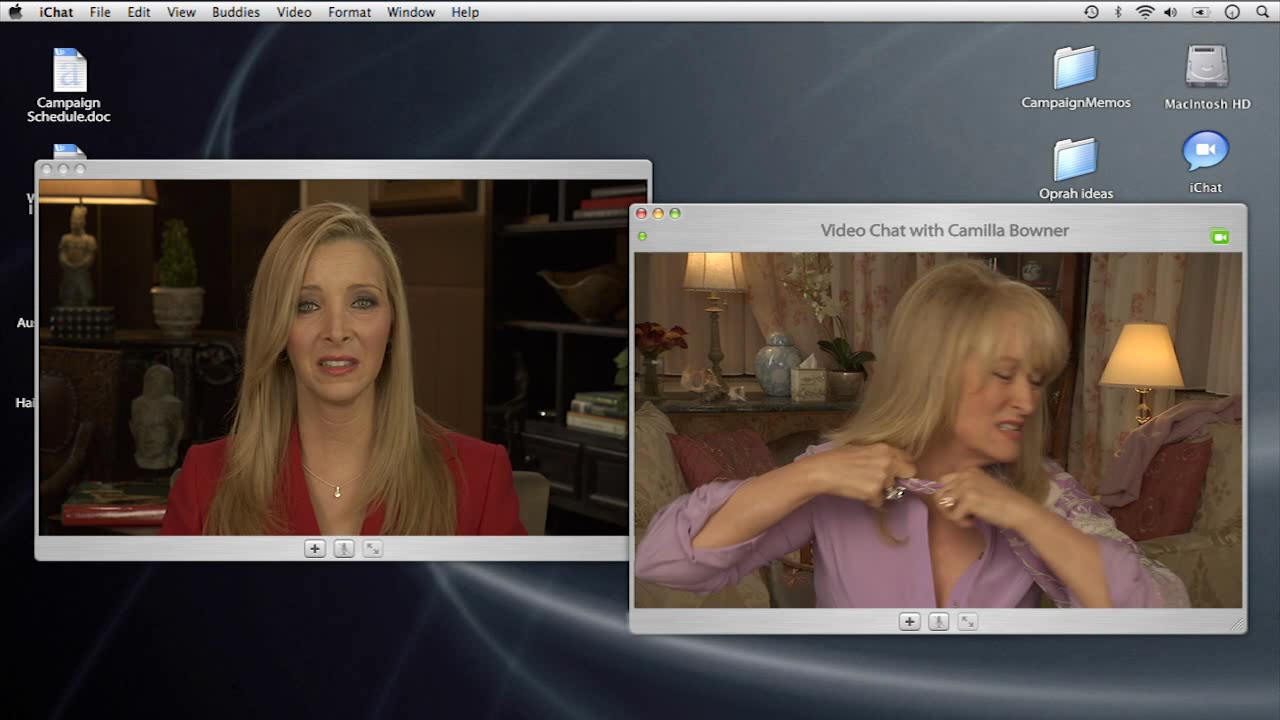Close the Camilla Bowner chat window

(x=642, y=213)
